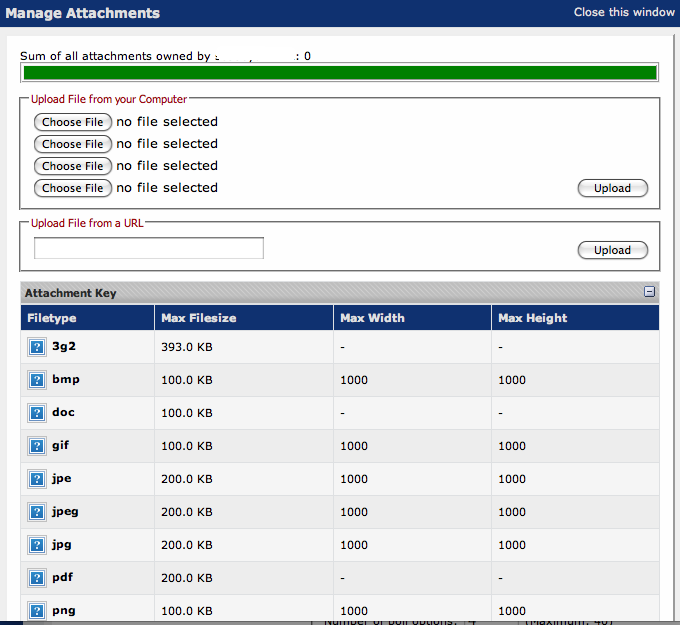Click the jpeg filetype icon
Viewport: 680px width, 625px height.
click(x=37, y=512)
